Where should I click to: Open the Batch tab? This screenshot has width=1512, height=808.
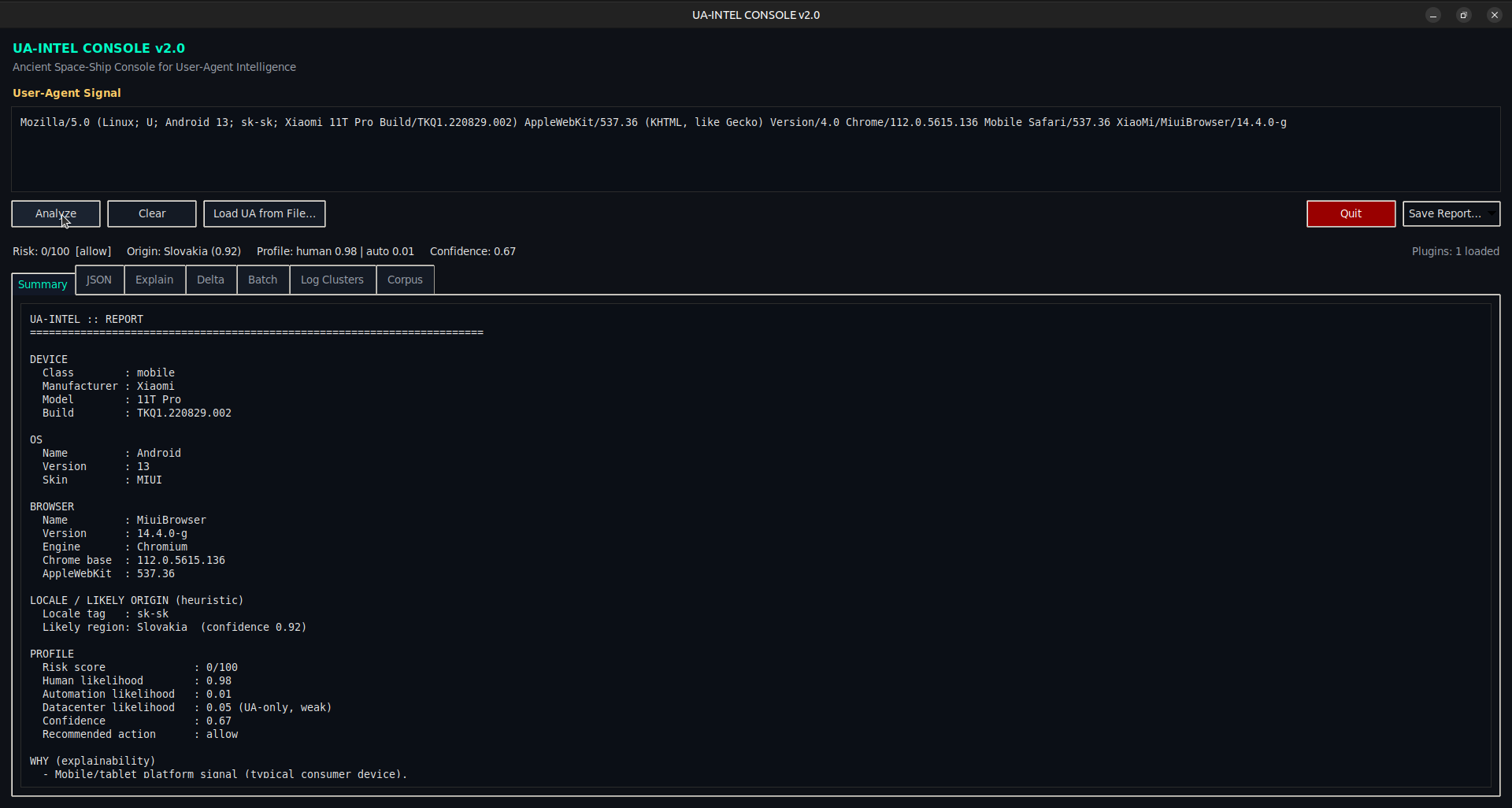pyautogui.click(x=262, y=280)
